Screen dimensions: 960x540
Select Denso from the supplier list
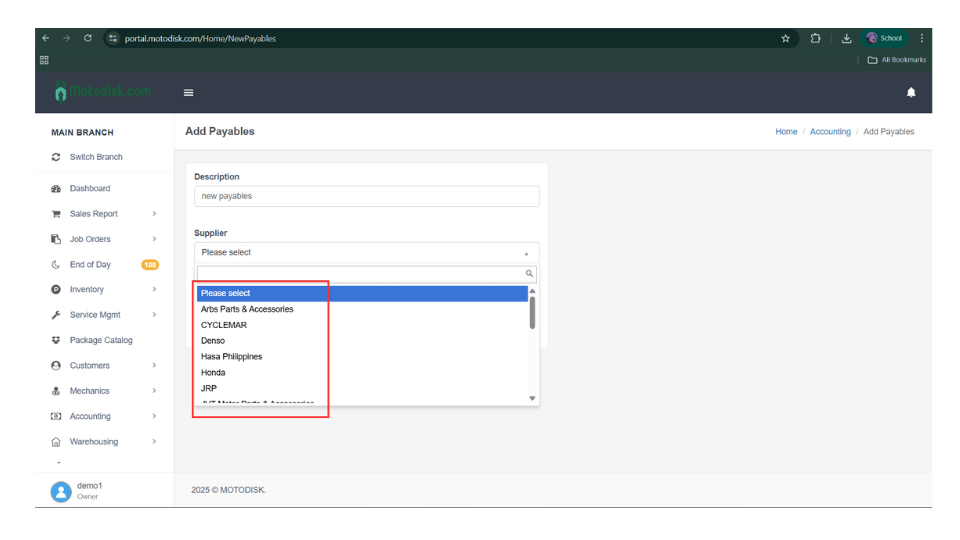point(213,341)
